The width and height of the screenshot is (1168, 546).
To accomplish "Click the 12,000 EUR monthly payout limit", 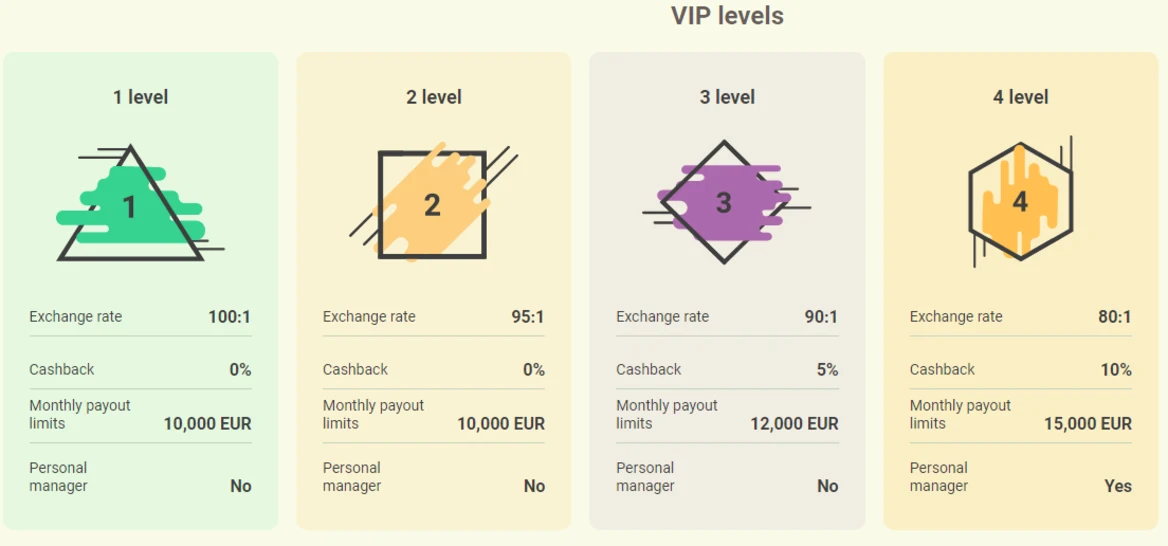I will point(794,424).
